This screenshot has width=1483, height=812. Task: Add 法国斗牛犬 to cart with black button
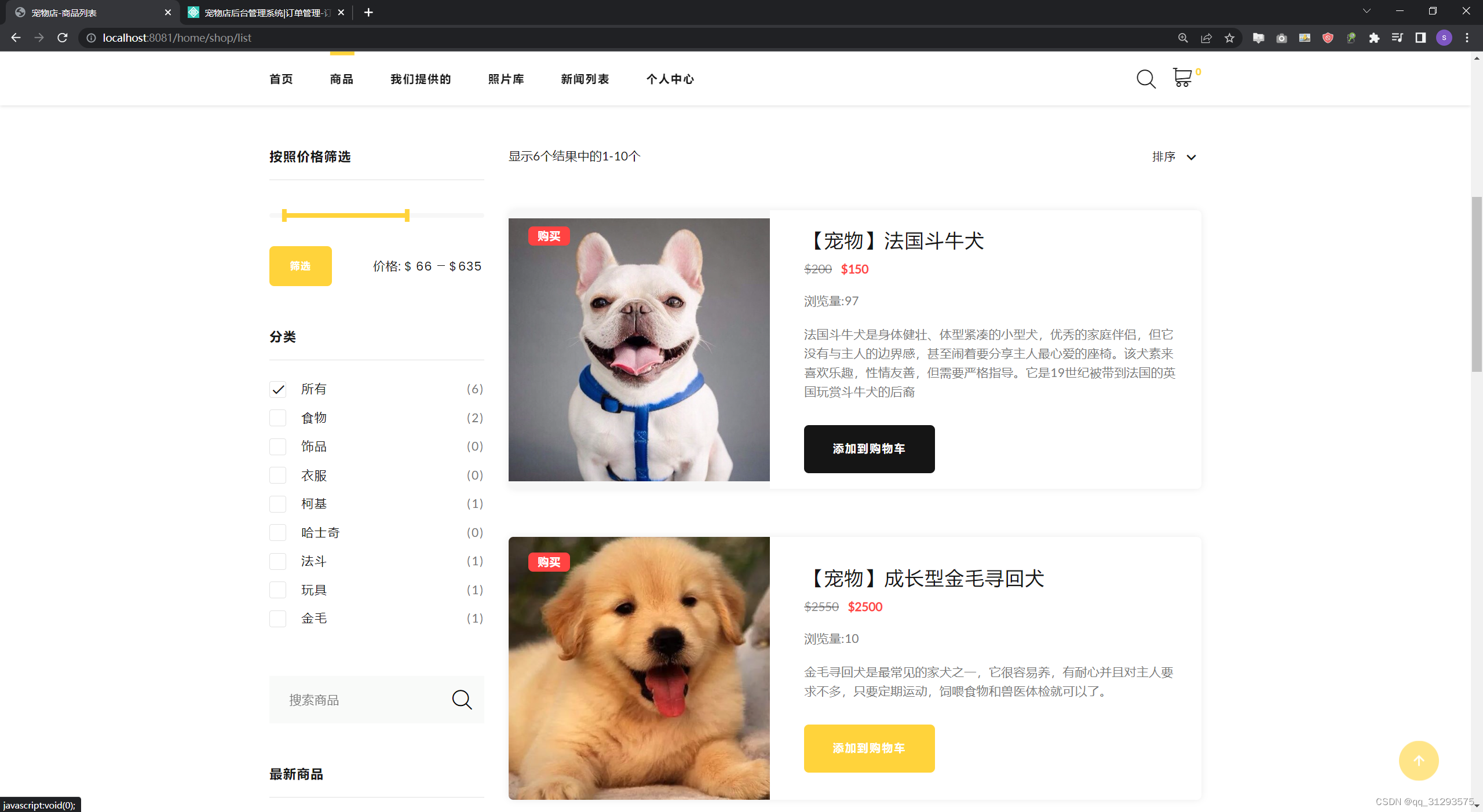click(x=869, y=449)
